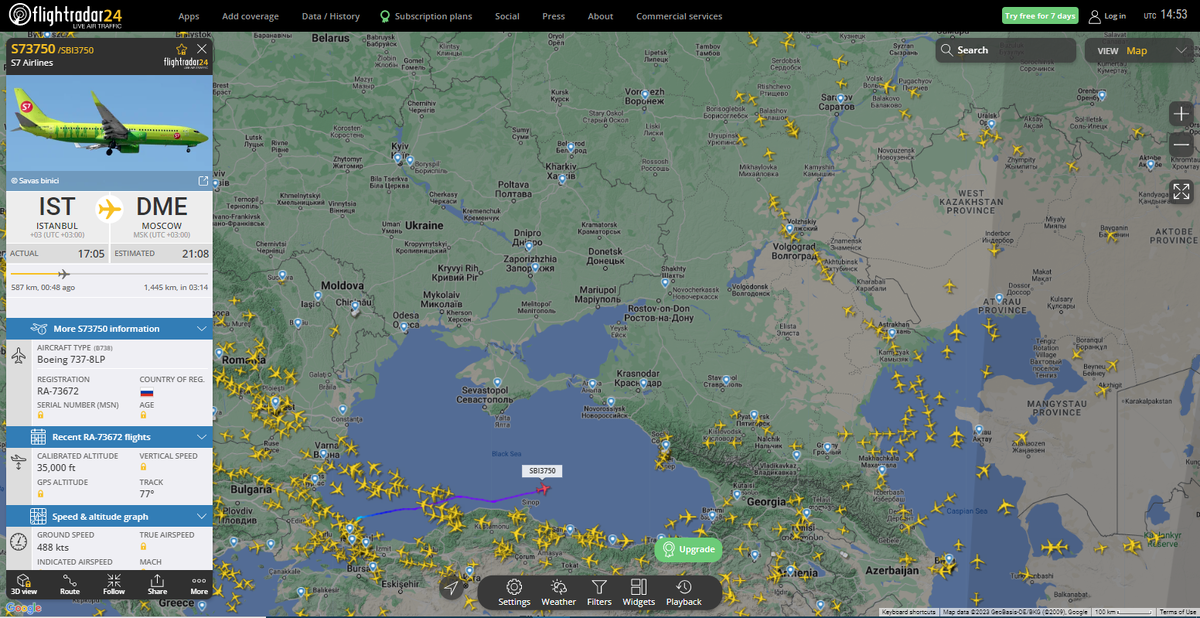Toggle fullscreen map view

[x=1181, y=191]
